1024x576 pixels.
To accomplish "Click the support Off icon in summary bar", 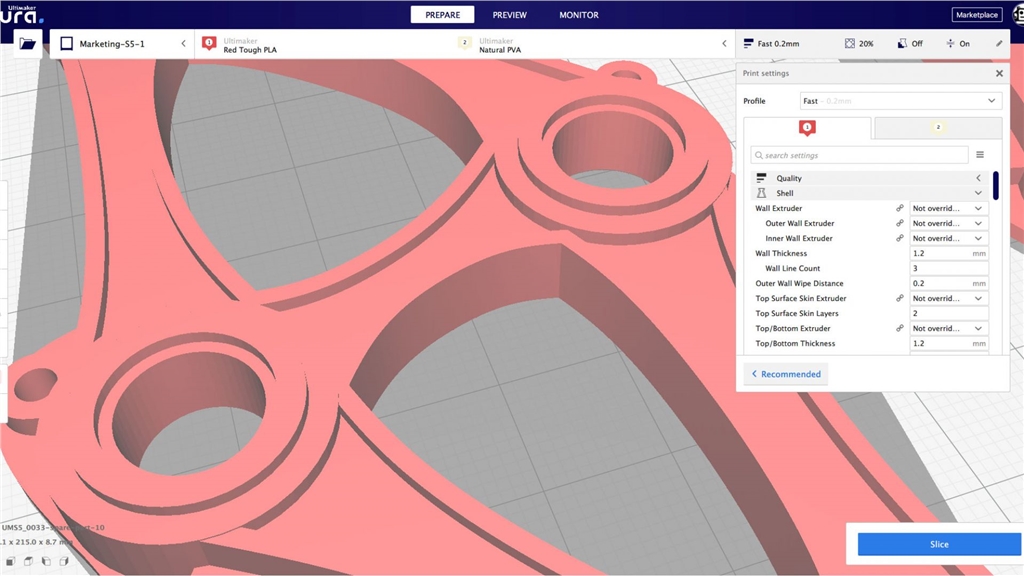I will [x=902, y=44].
